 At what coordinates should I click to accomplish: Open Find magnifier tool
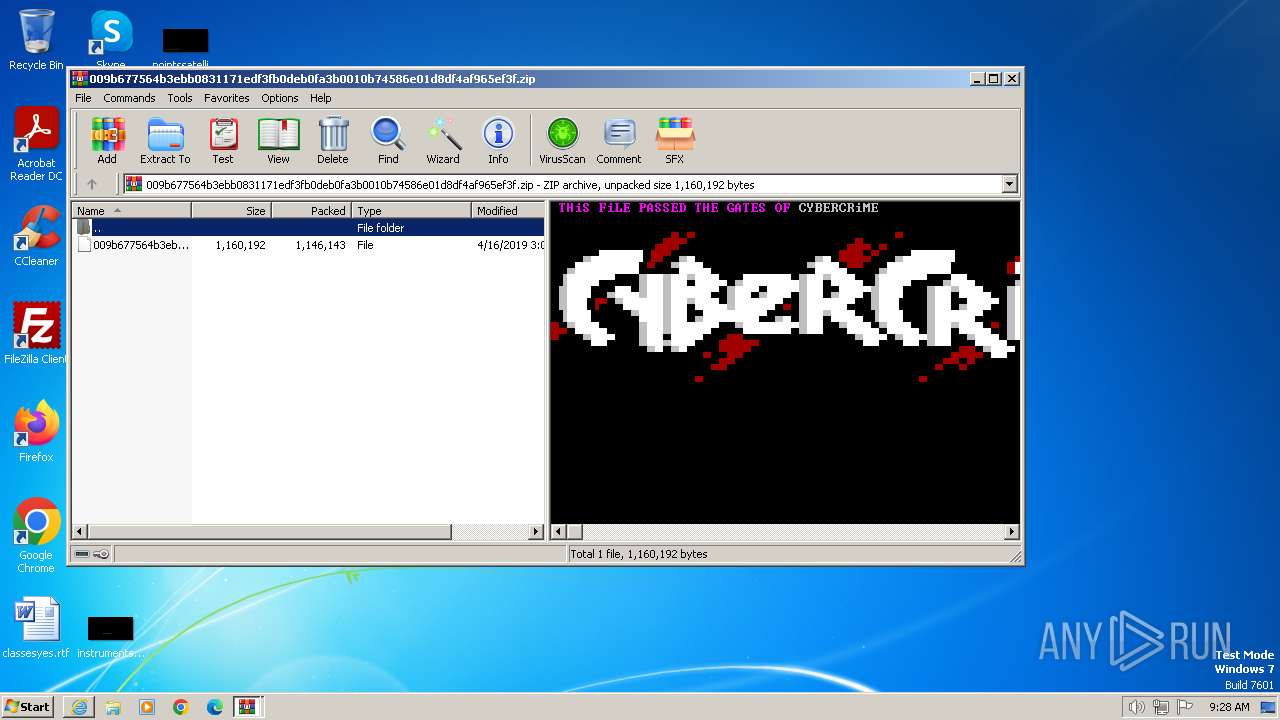[388, 140]
